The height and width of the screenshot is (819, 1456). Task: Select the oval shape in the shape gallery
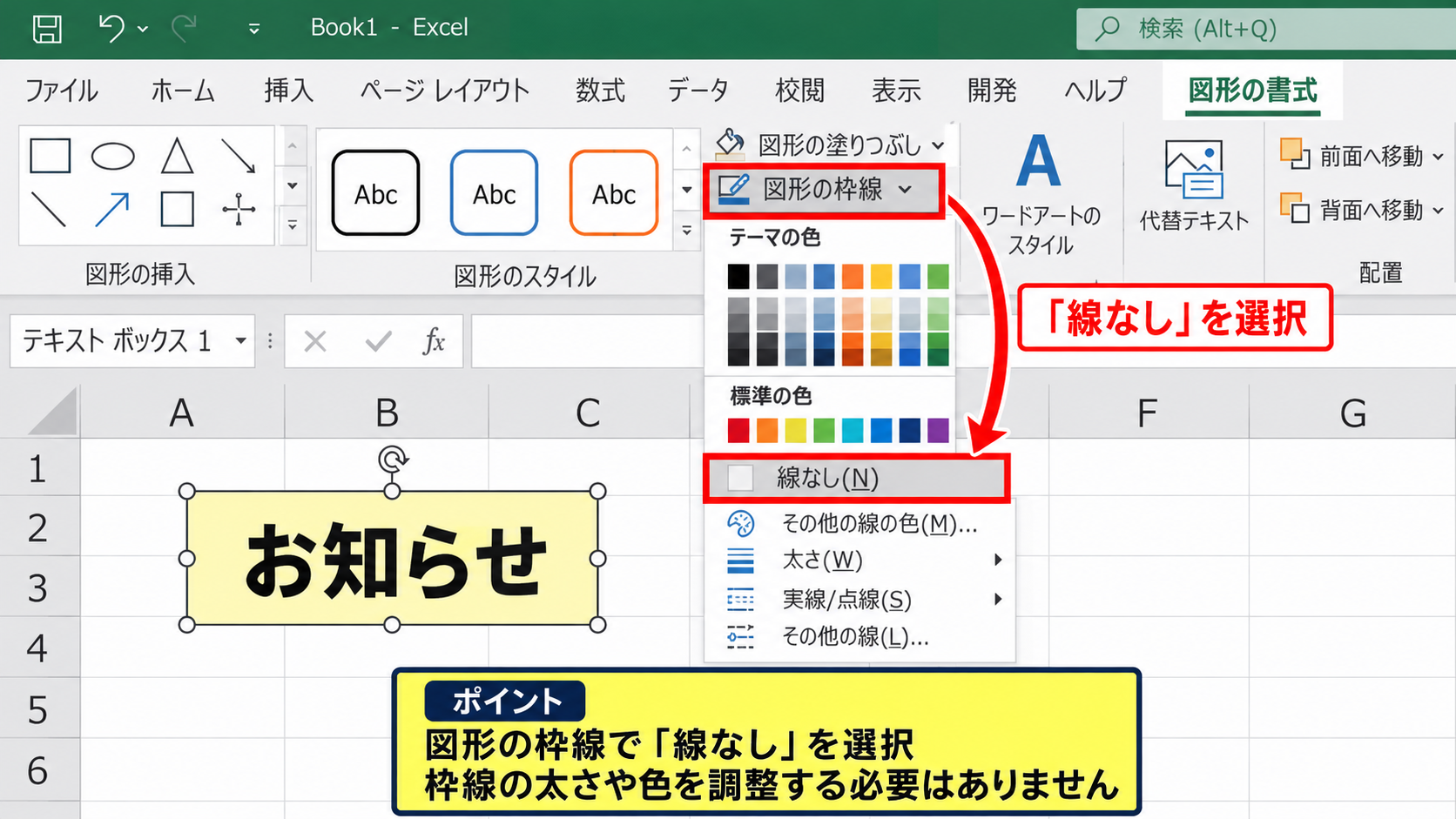pos(113,156)
